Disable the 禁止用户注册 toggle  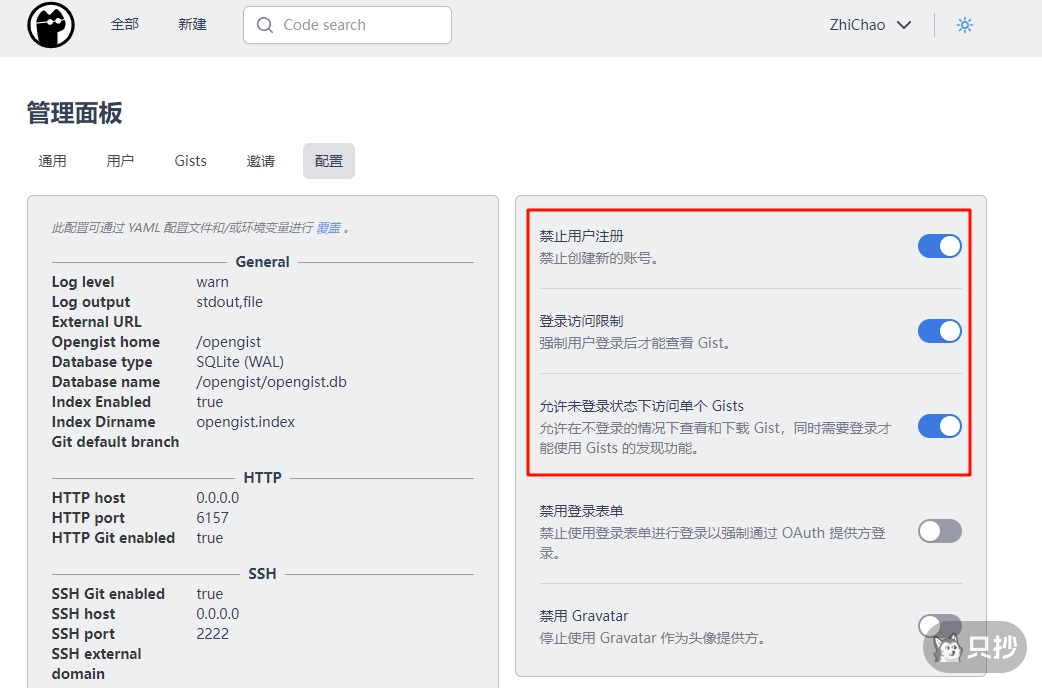(x=939, y=246)
